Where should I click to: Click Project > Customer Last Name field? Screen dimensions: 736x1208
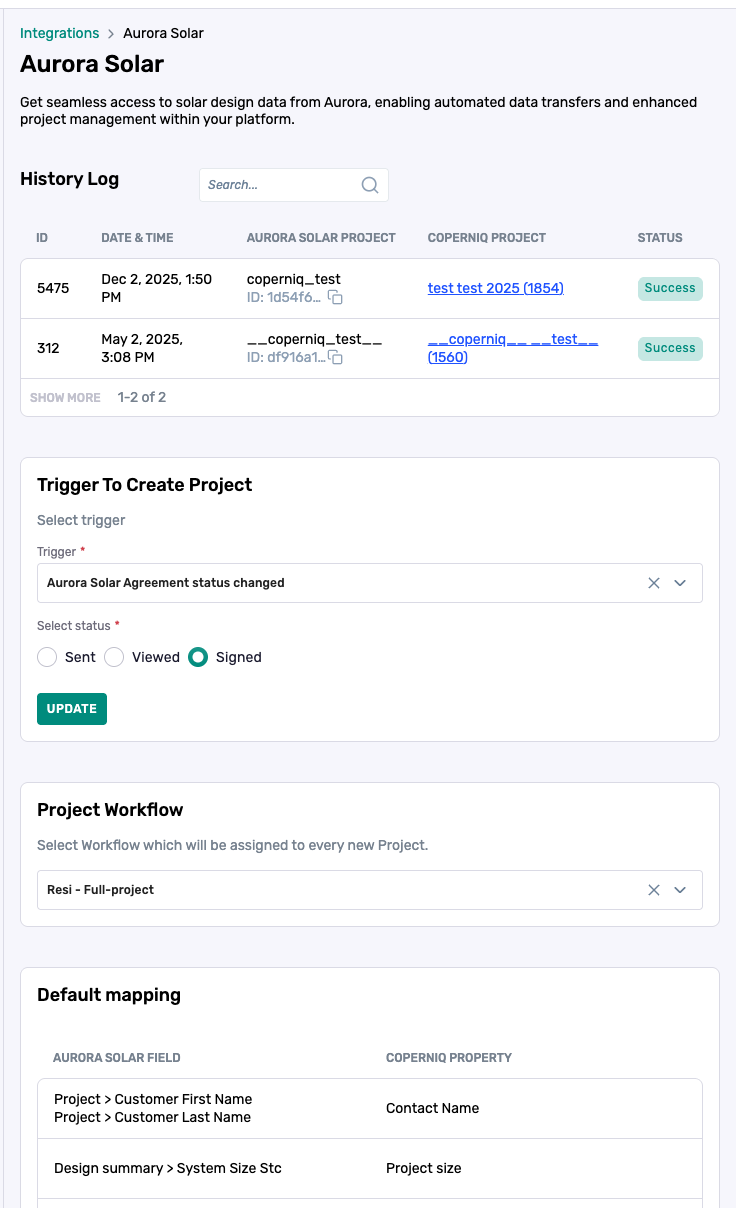(152, 1117)
